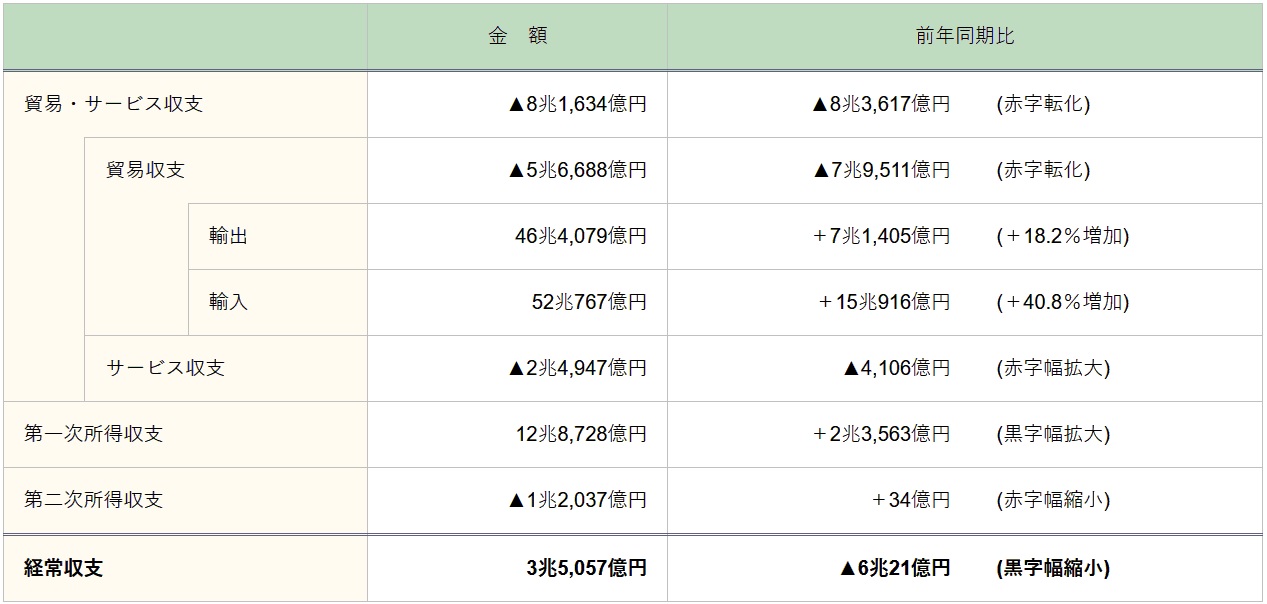1267x604 pixels.
Task: Click the 輸出 row label
Action: click(229, 236)
